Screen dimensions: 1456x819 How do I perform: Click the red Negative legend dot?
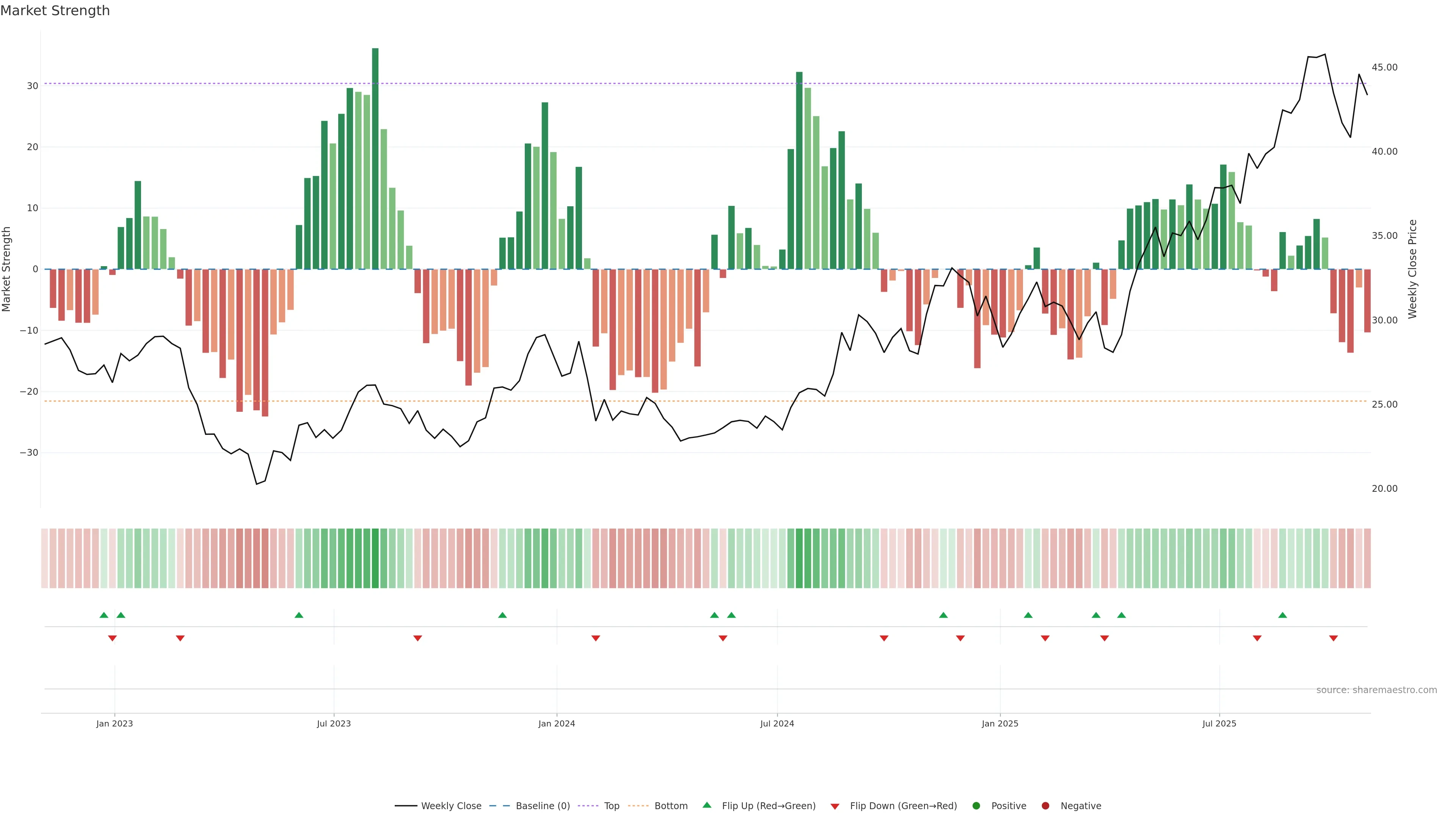[x=1045, y=806]
